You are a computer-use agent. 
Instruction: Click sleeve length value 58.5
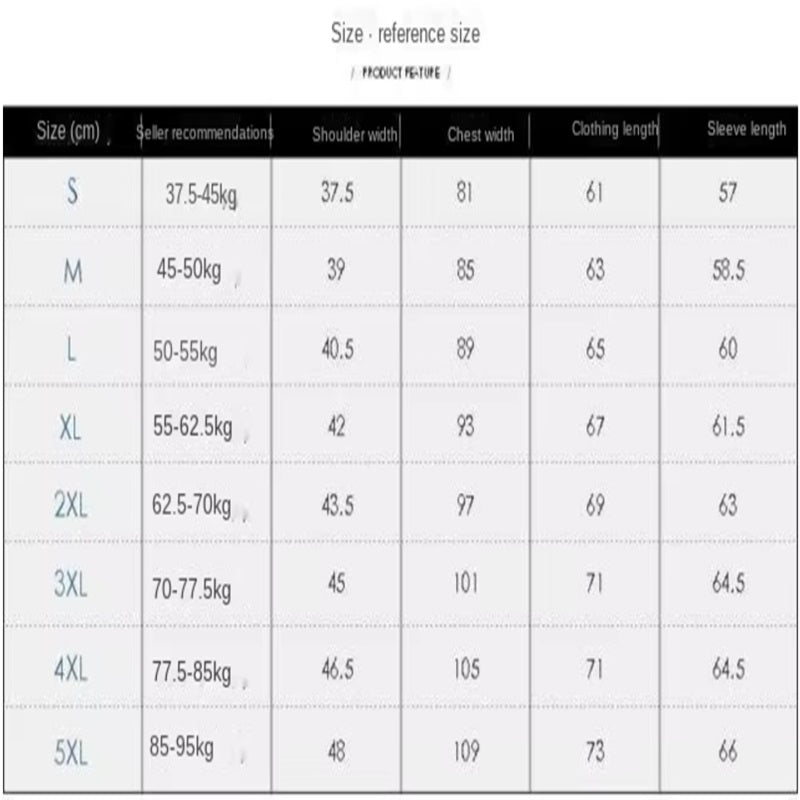pos(728,270)
